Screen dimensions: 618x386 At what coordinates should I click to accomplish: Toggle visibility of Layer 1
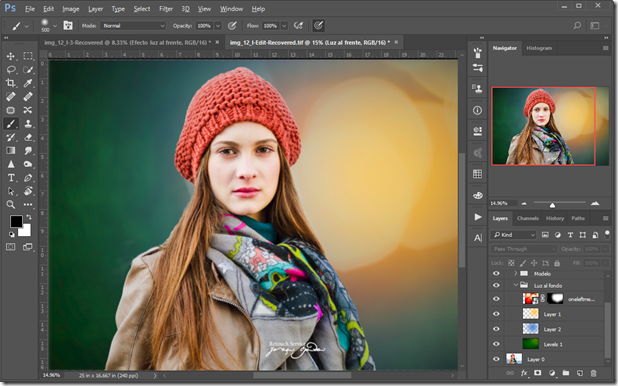pyautogui.click(x=496, y=314)
